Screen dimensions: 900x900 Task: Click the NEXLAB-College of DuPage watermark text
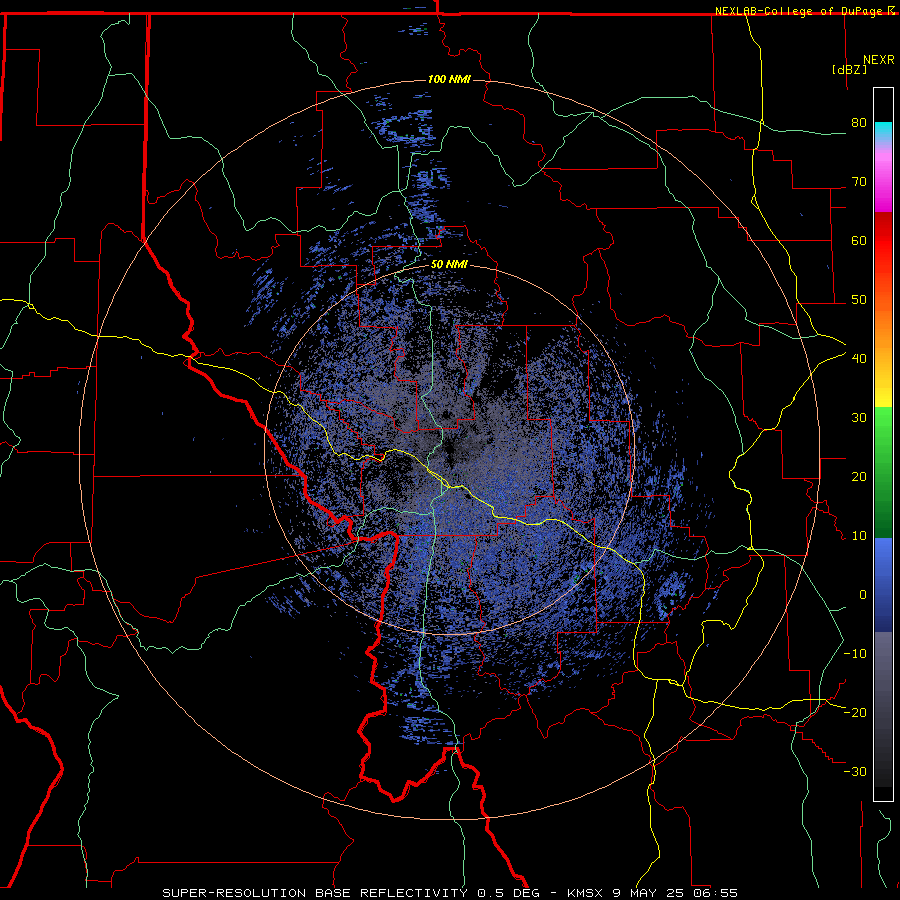(804, 11)
